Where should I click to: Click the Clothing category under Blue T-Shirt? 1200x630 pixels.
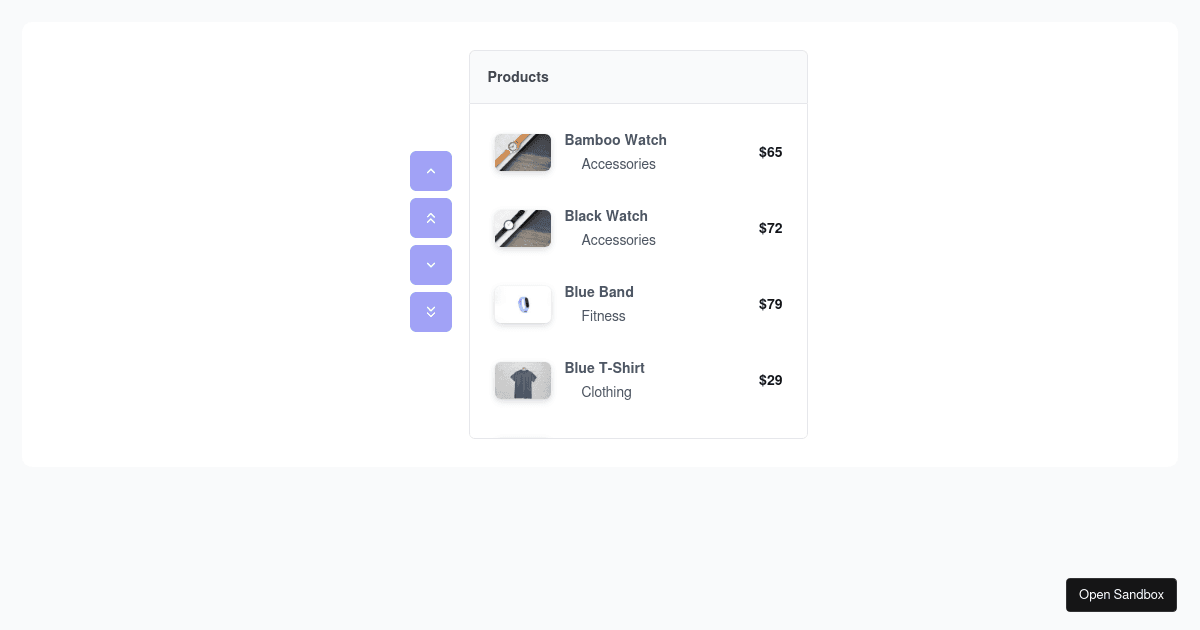click(606, 392)
